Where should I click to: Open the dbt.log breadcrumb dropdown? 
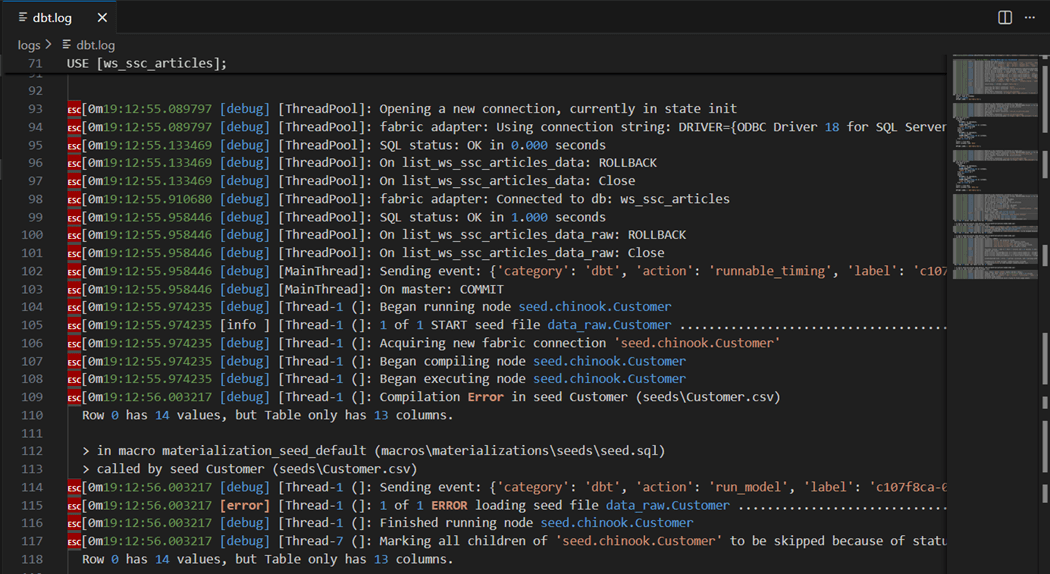[x=96, y=45]
